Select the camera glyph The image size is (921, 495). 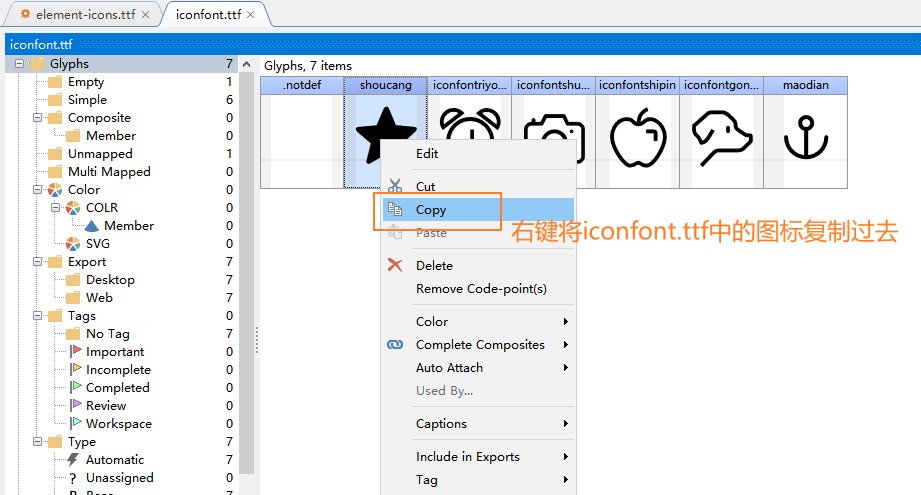coord(553,138)
